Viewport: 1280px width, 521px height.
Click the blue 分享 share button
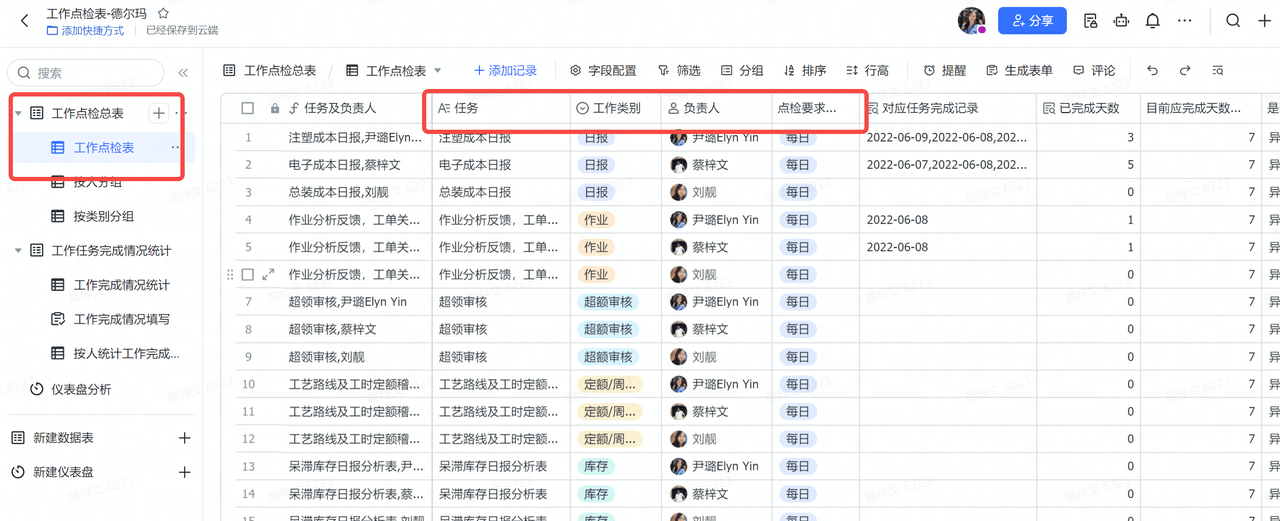pos(1032,21)
